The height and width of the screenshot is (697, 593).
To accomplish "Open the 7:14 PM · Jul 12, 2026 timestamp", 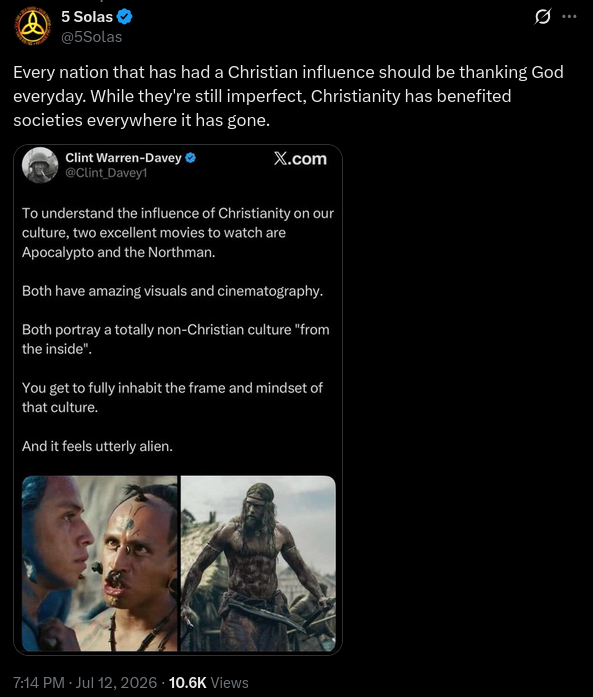I will [x=85, y=682].
